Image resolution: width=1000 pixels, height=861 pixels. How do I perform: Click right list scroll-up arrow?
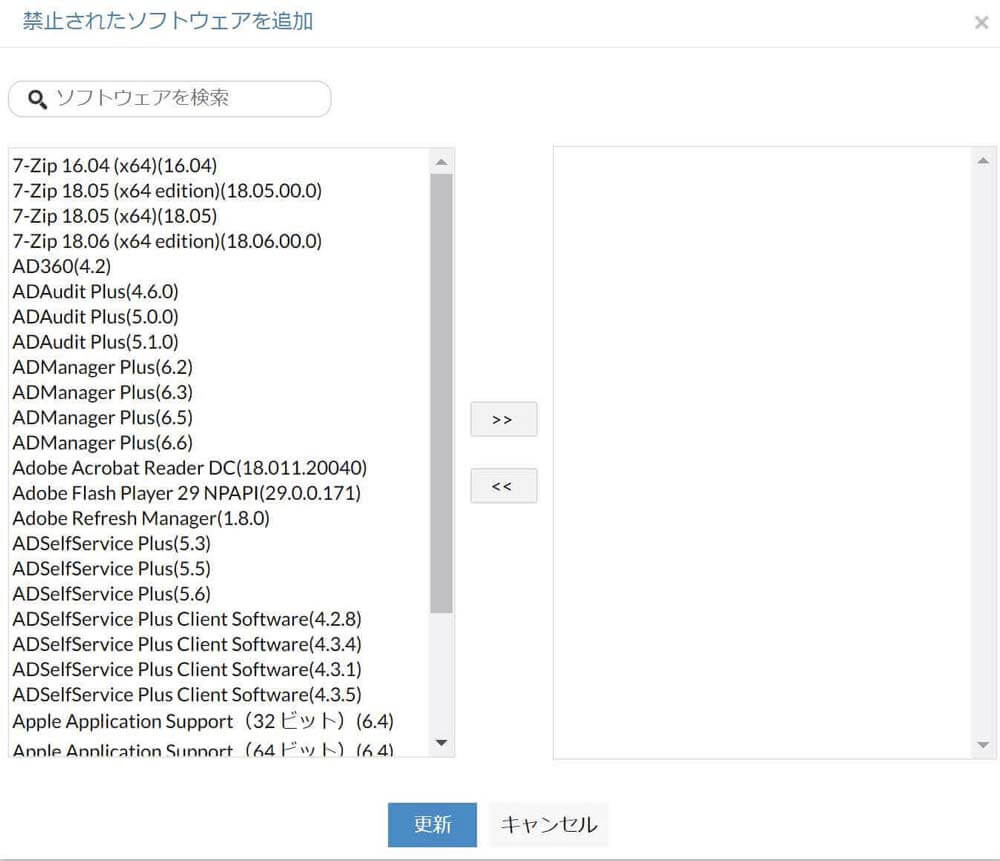pyautogui.click(x=983, y=161)
